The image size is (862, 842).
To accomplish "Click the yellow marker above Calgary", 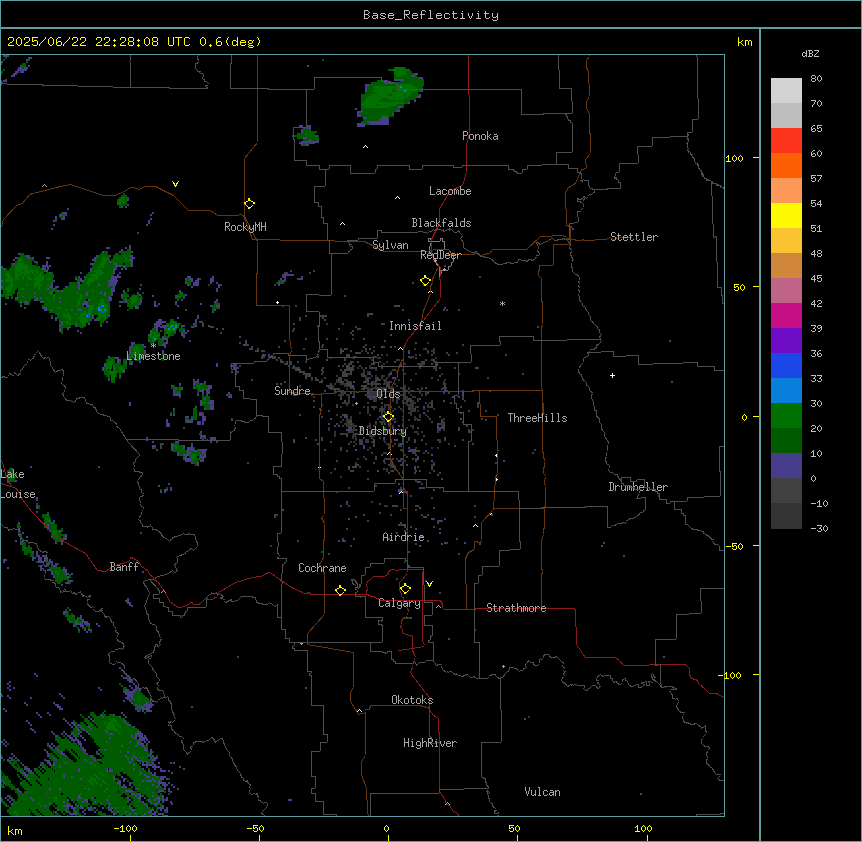I will (405, 589).
